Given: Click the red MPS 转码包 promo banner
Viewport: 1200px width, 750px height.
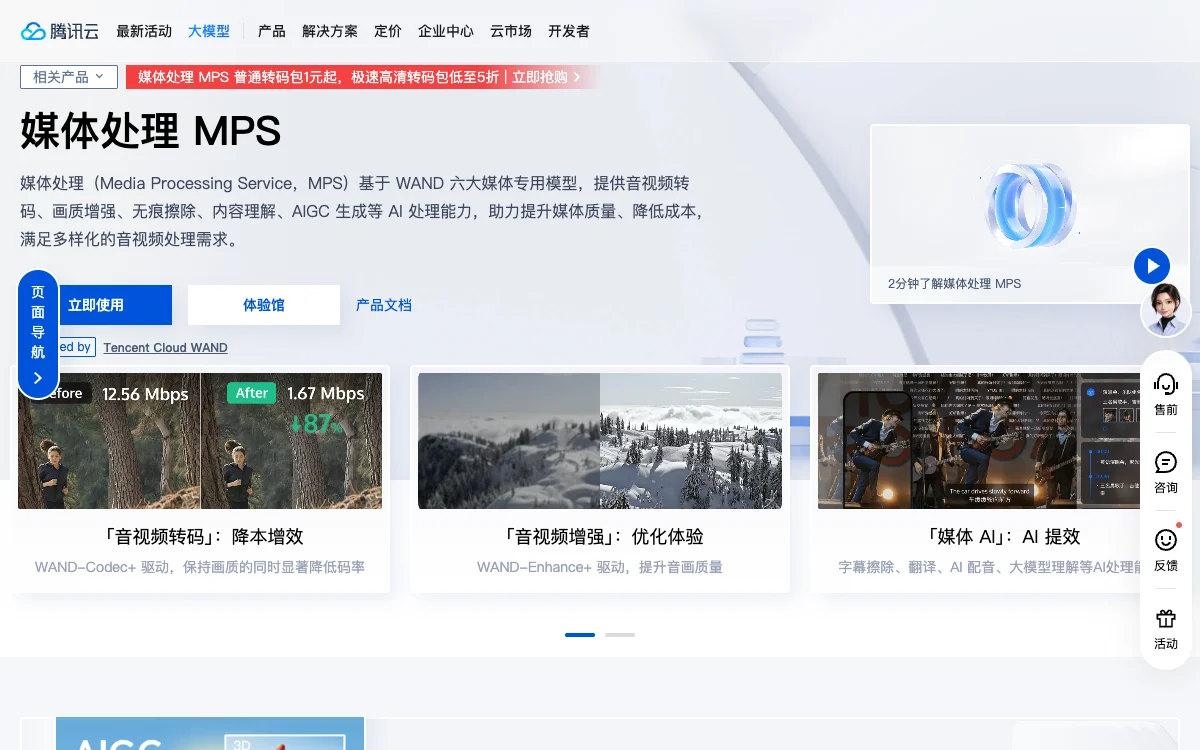Looking at the screenshot, I should click(x=362, y=77).
